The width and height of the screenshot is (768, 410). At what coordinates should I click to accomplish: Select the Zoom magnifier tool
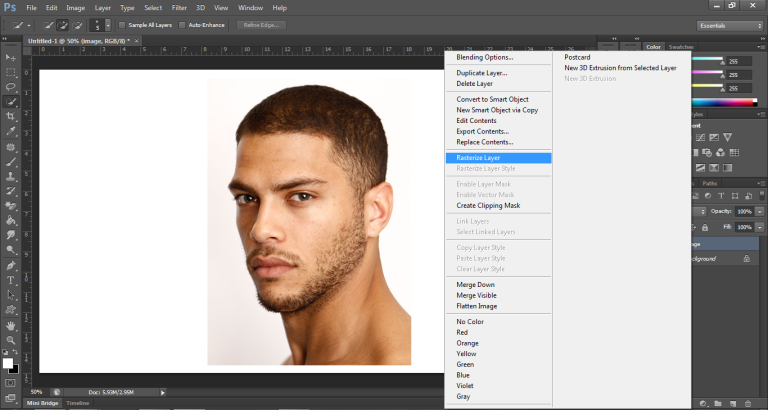click(x=11, y=340)
